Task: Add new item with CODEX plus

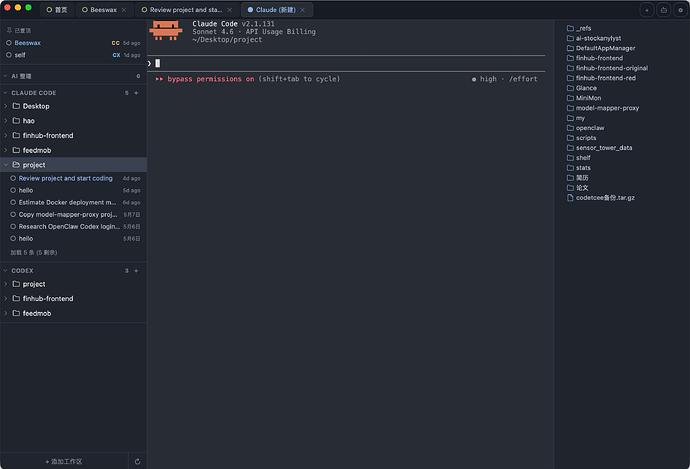Action: pyautogui.click(x=136, y=271)
